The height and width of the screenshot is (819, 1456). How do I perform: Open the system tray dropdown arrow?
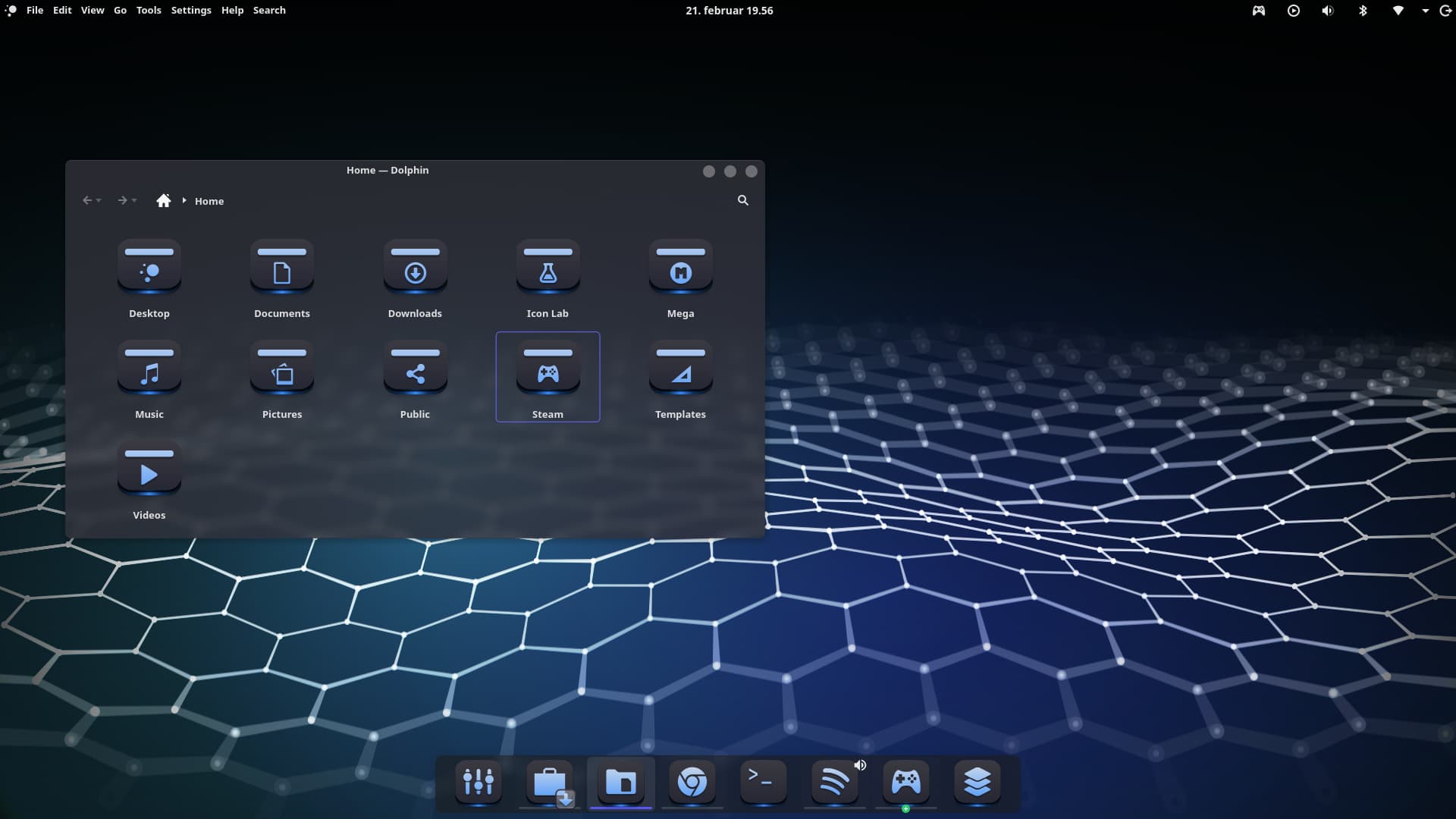(x=1425, y=11)
